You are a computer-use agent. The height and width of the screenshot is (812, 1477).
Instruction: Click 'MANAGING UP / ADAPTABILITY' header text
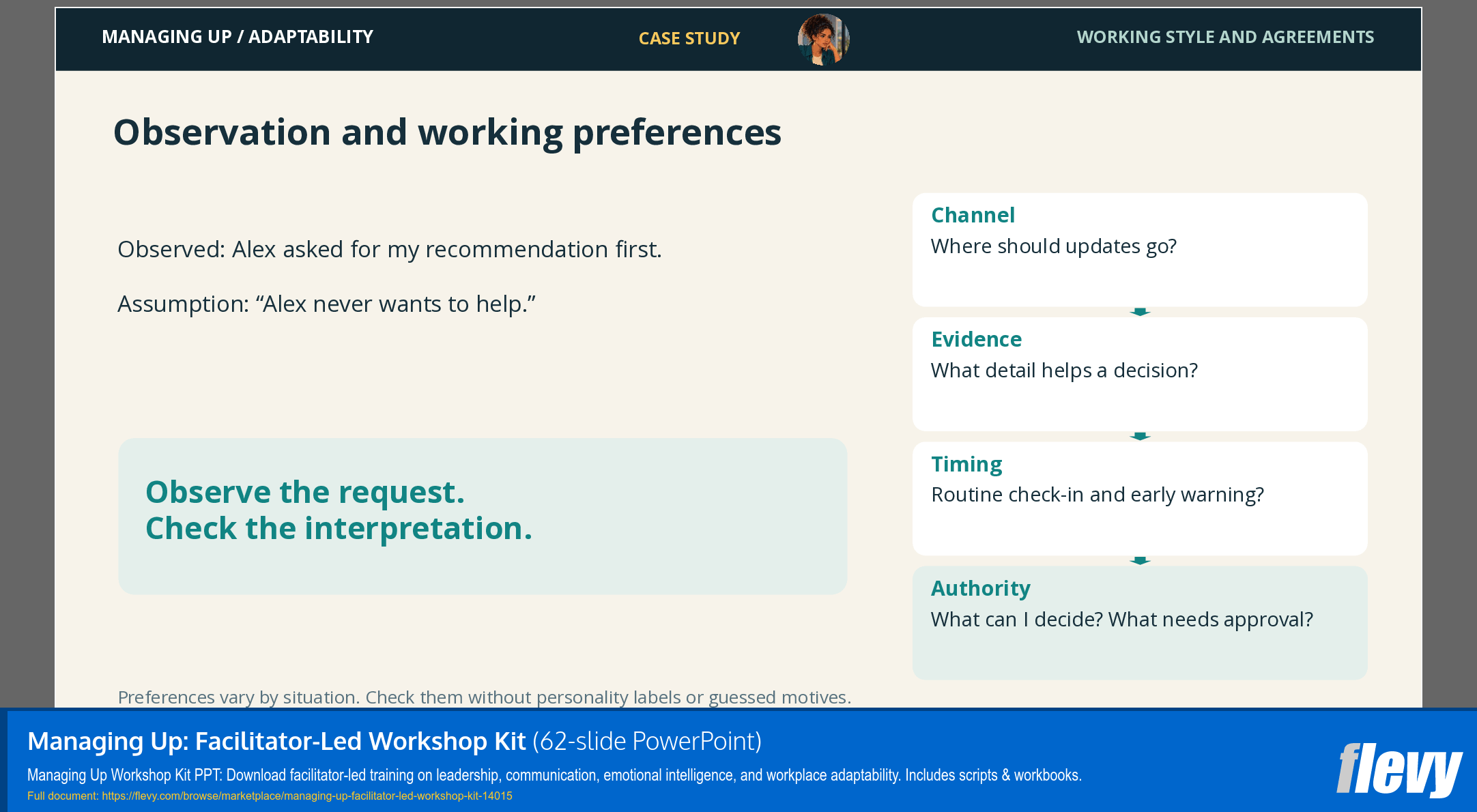pos(238,37)
